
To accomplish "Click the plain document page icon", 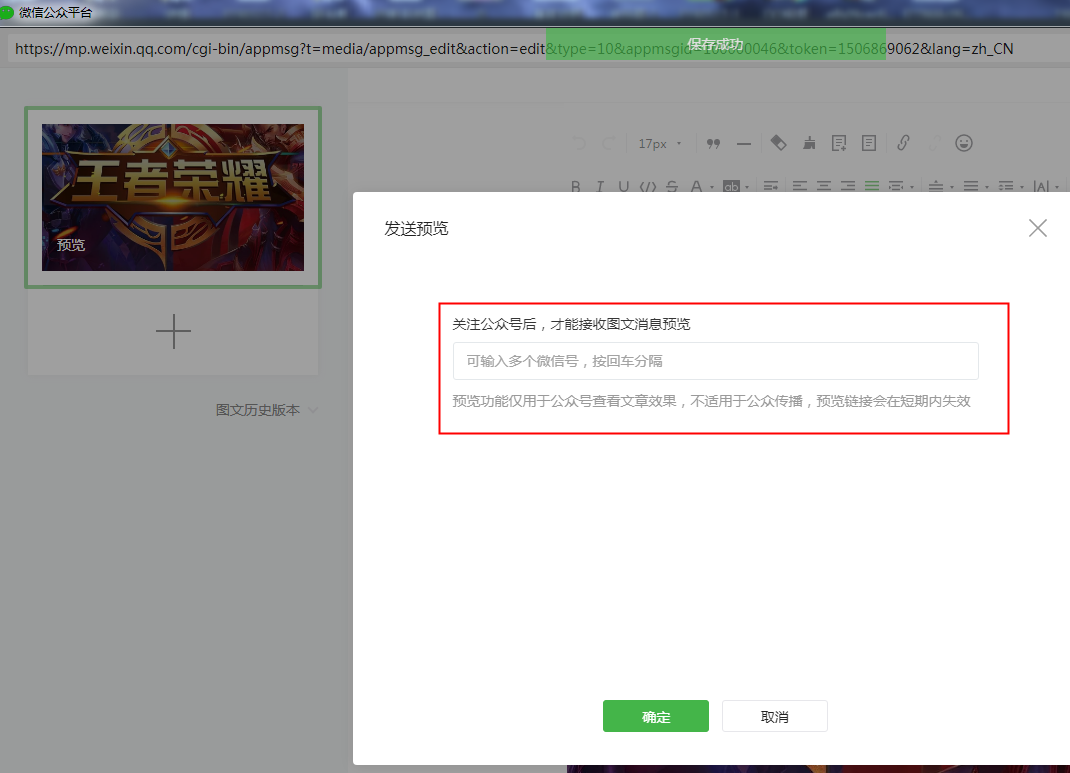I will [869, 143].
